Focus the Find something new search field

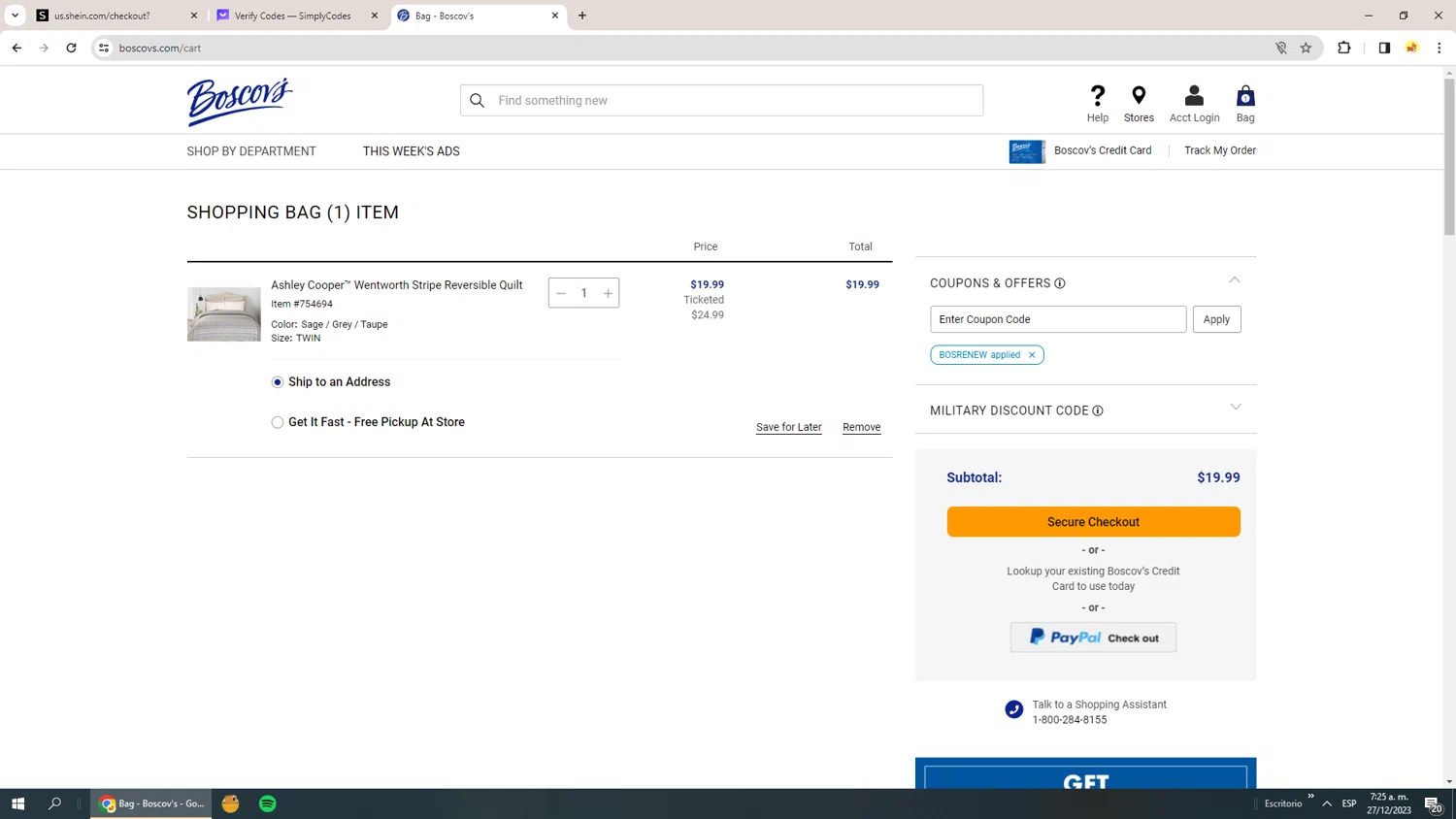721,100
